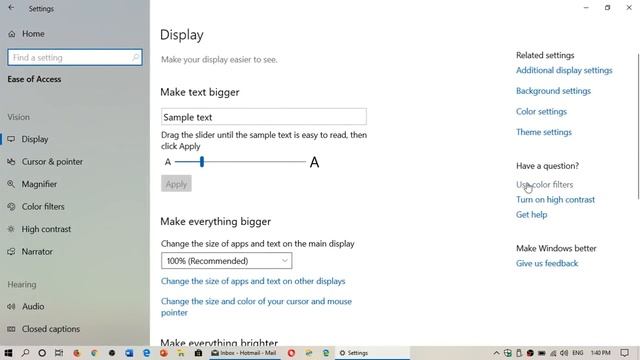Go back with the Settings back arrow

tap(11, 8)
